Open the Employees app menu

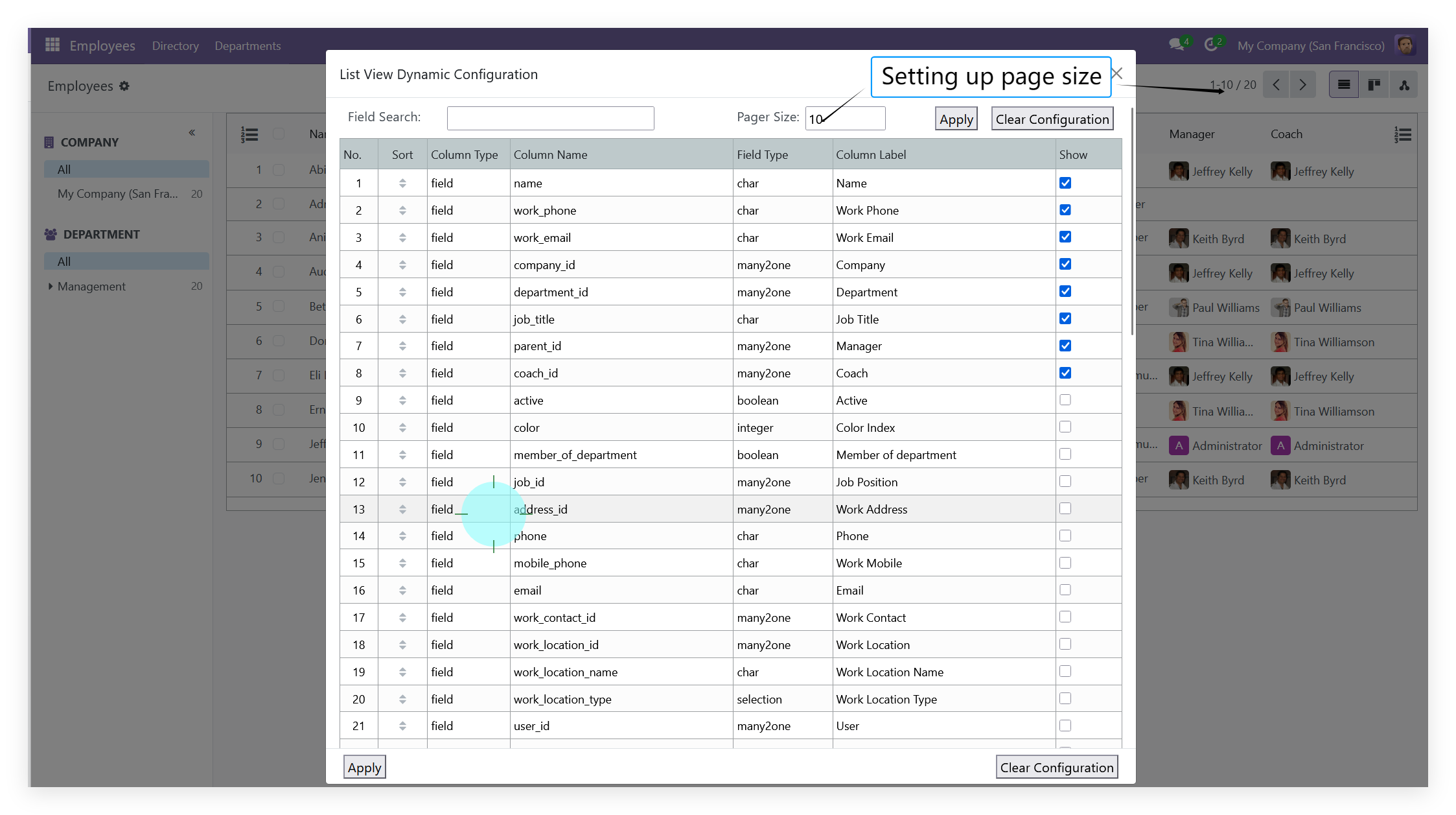tap(102, 45)
